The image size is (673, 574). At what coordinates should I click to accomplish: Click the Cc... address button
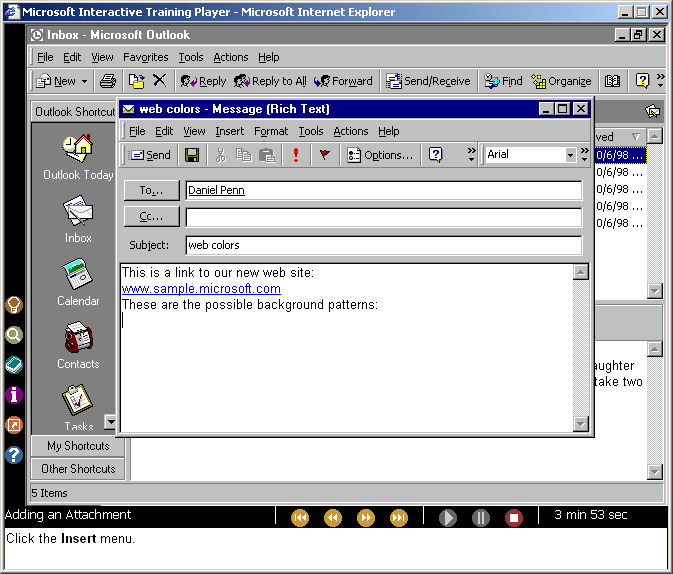point(152,216)
